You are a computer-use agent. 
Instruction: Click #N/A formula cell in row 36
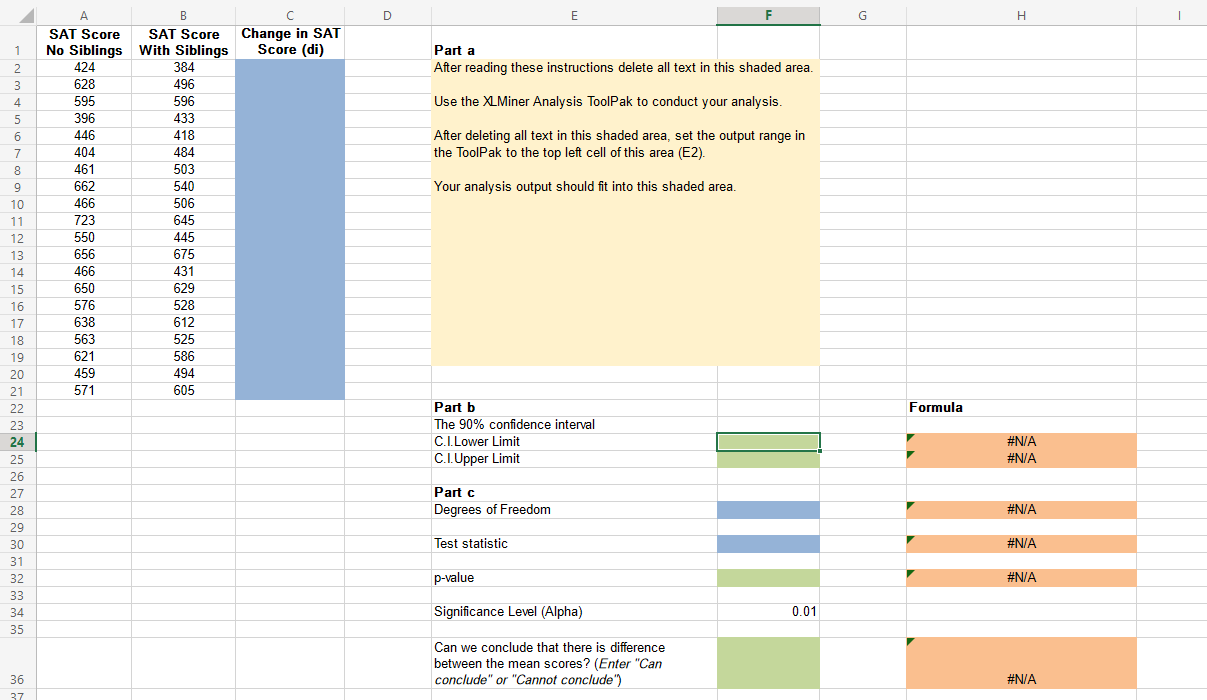click(1021, 663)
